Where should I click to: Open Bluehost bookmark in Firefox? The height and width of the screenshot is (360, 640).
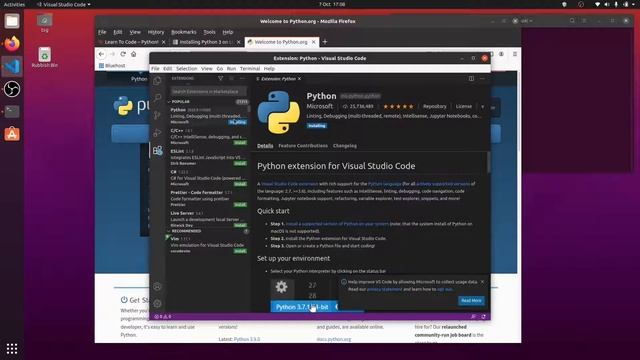click(x=112, y=65)
